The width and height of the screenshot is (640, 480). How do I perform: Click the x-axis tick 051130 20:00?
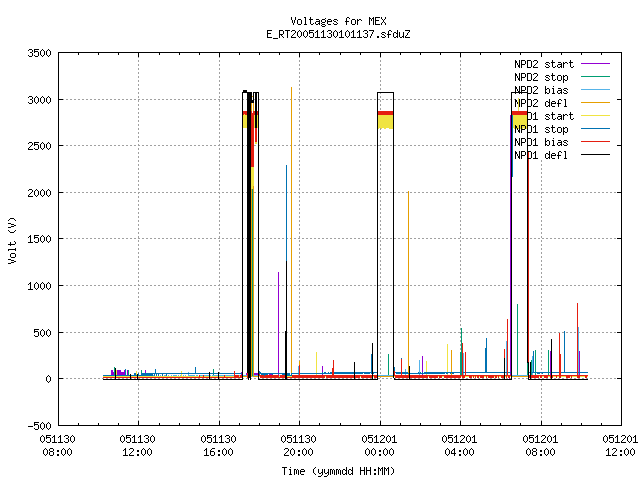click(x=298, y=446)
